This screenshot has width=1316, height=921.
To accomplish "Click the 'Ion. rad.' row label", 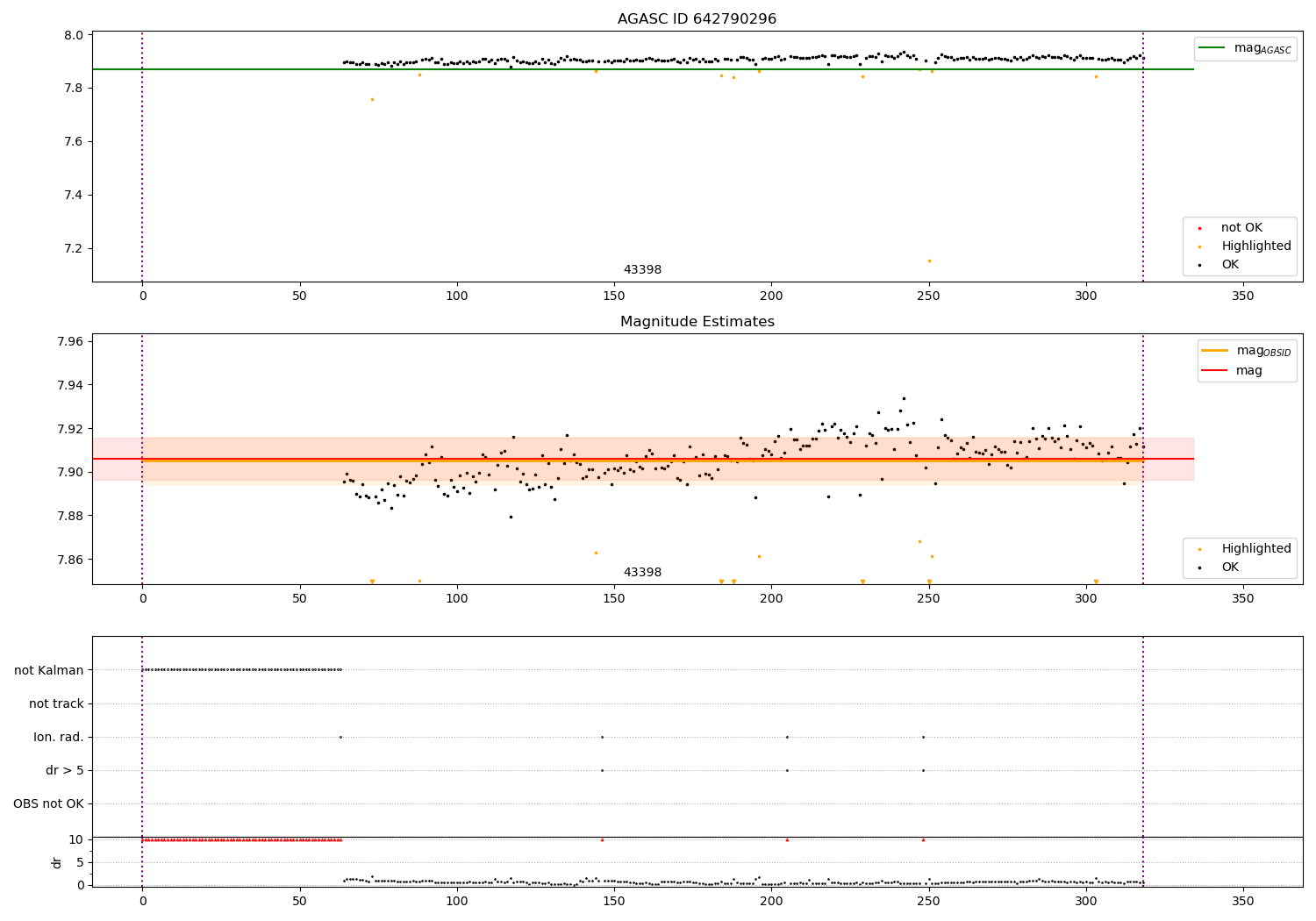I will point(59,737).
